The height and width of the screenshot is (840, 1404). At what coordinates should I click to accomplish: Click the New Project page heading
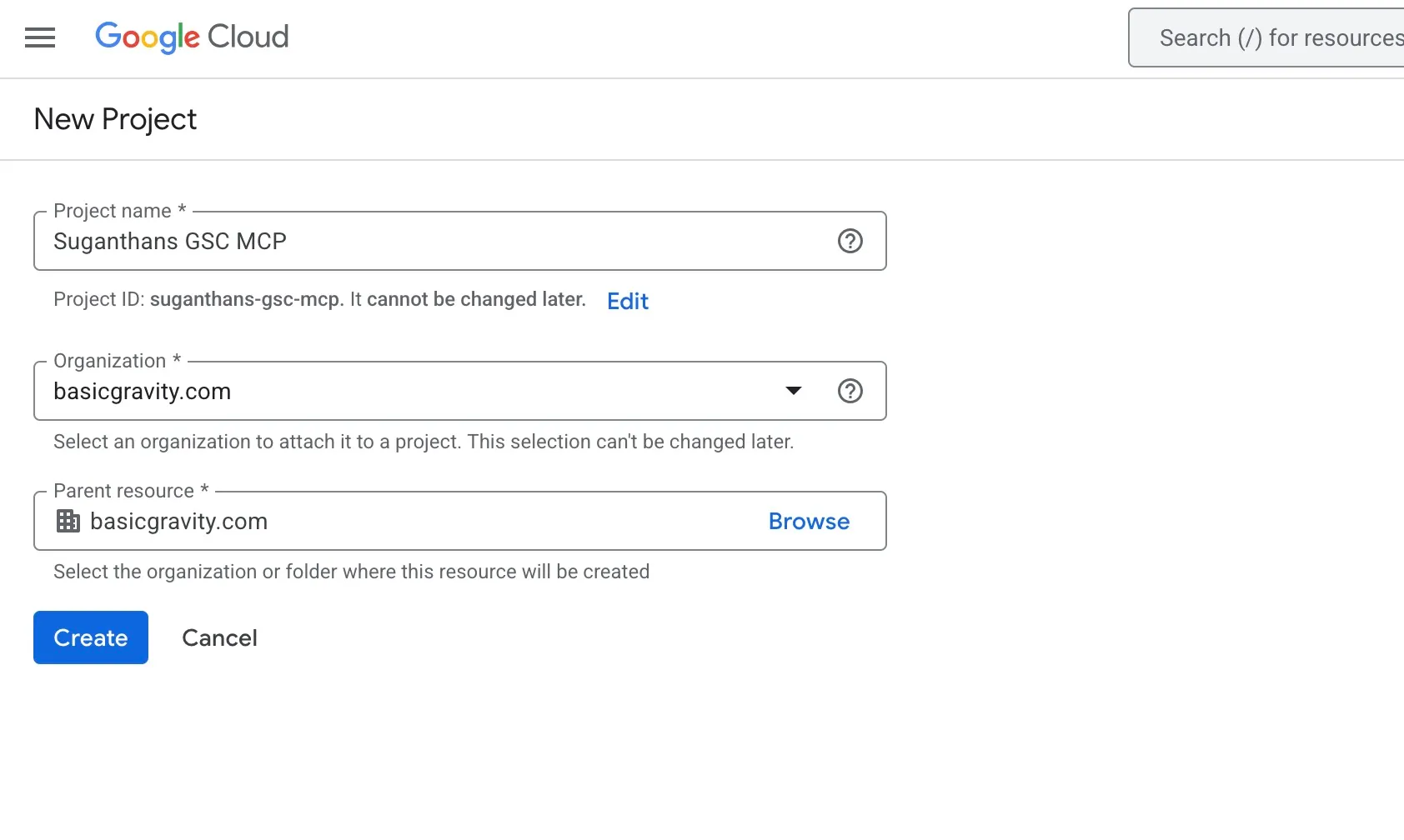pyautogui.click(x=115, y=119)
